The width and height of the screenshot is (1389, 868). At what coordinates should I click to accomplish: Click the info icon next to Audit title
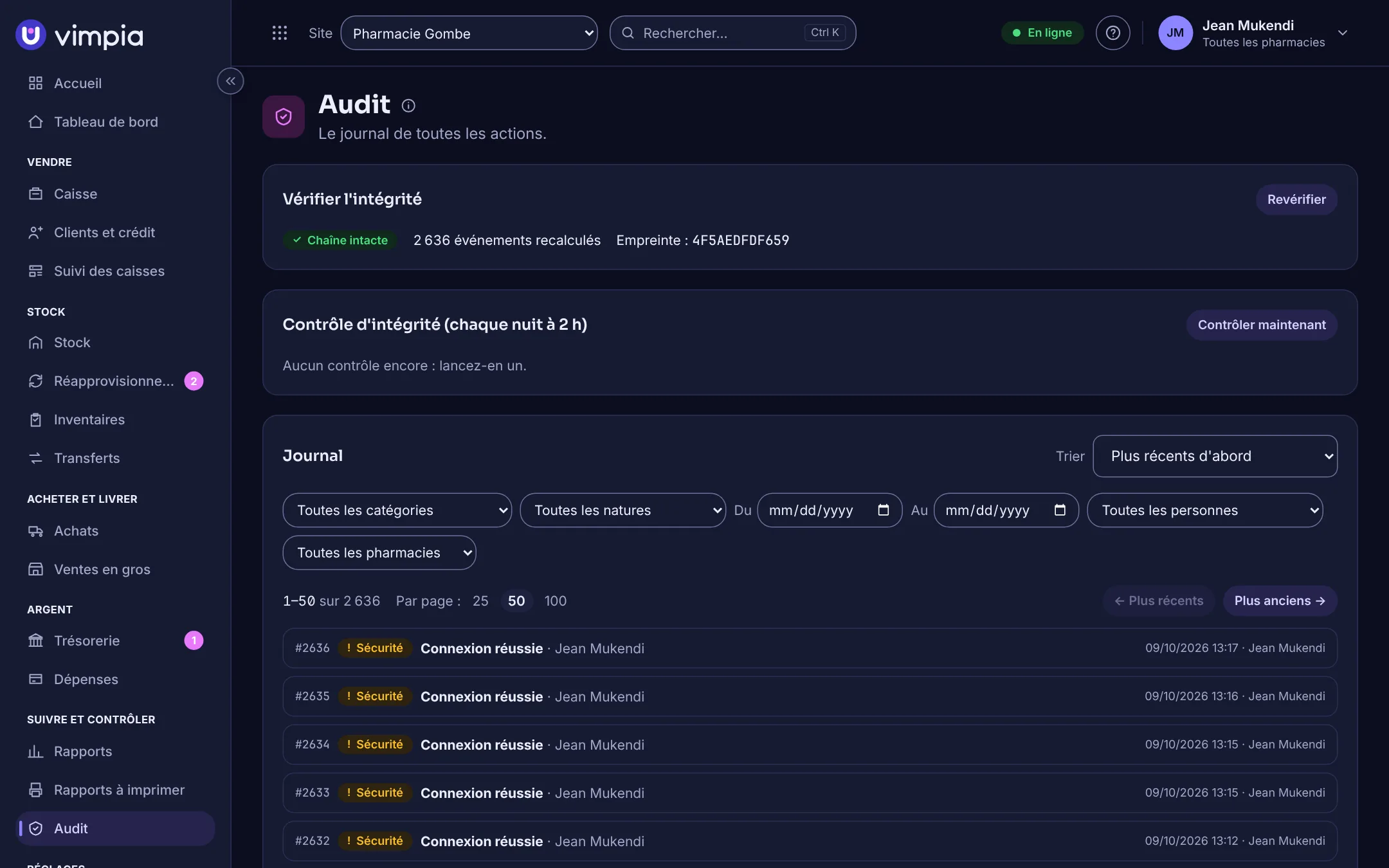pyautogui.click(x=408, y=105)
